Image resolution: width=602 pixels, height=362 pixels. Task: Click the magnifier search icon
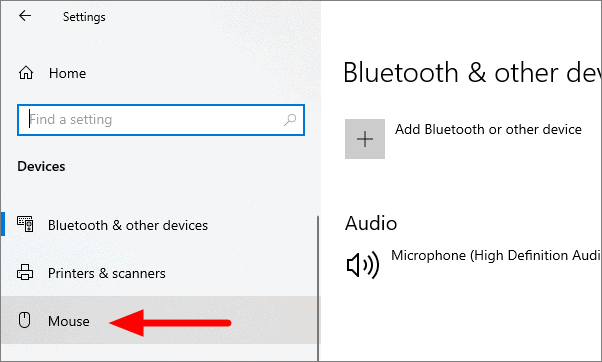(290, 120)
